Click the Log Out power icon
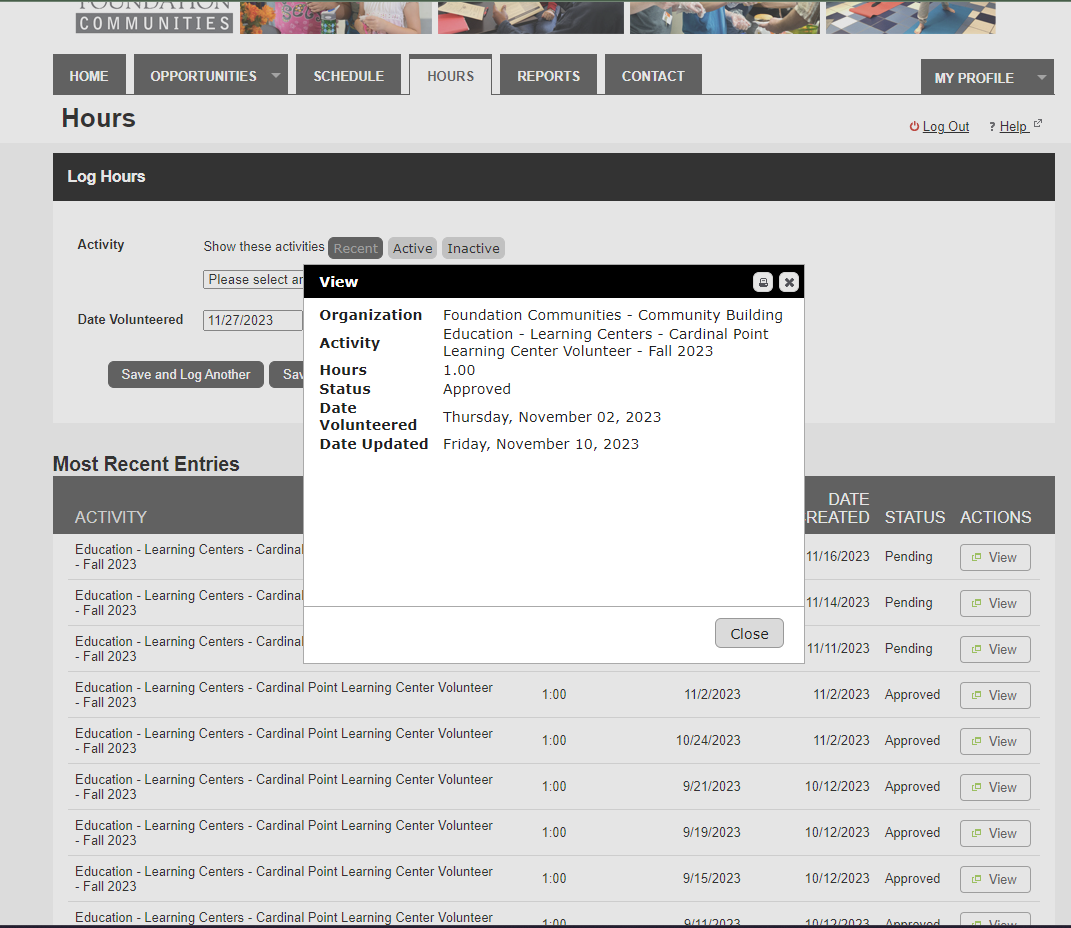This screenshot has height=928, width=1071. point(914,126)
